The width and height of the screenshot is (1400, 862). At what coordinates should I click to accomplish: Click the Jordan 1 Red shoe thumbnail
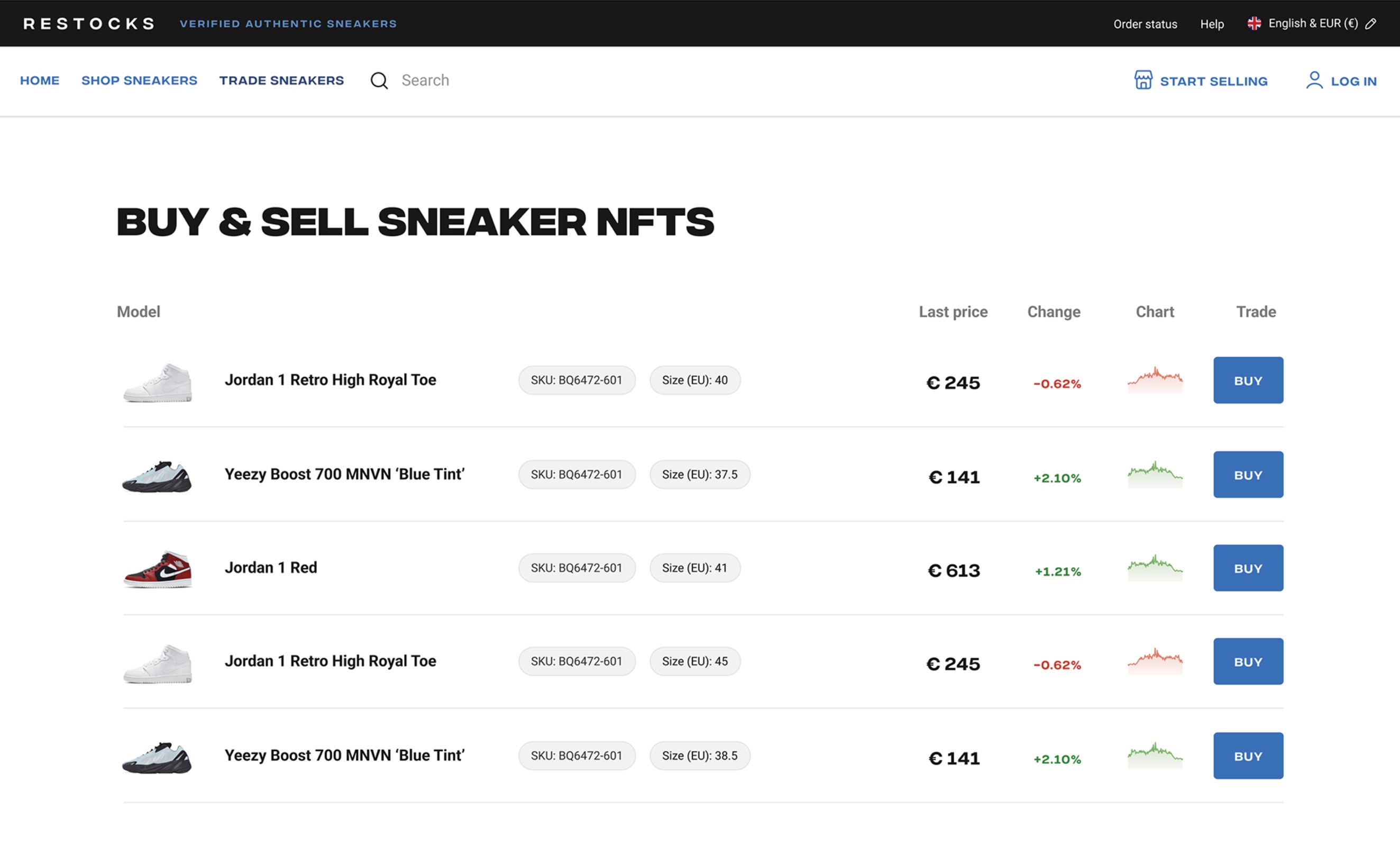(158, 568)
